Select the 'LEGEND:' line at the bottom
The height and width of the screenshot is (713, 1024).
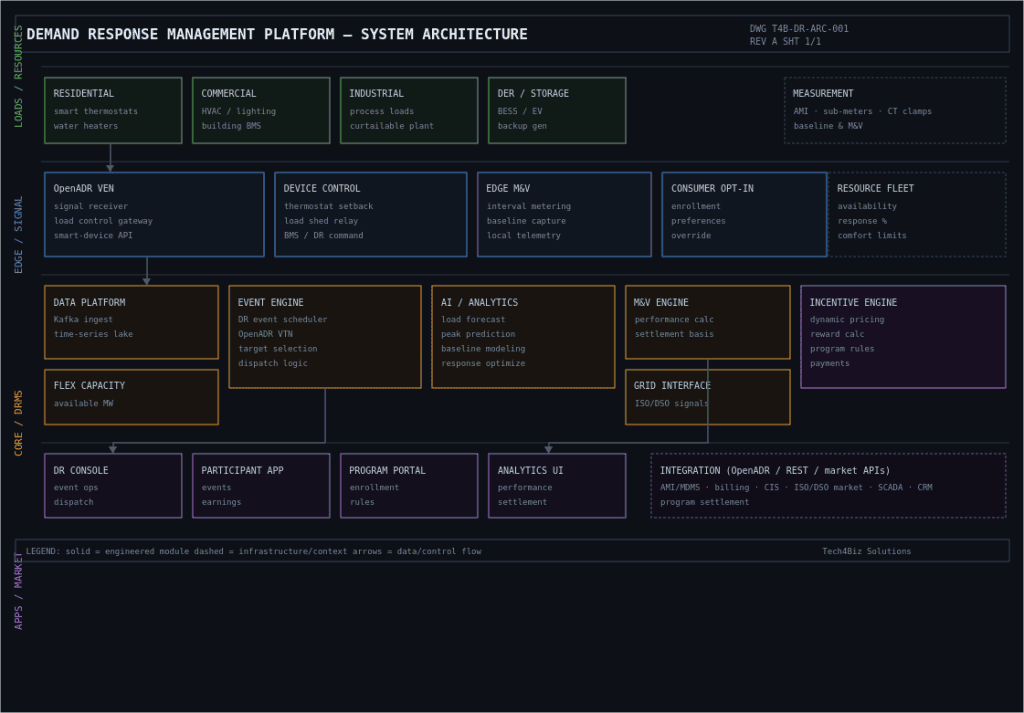(253, 551)
